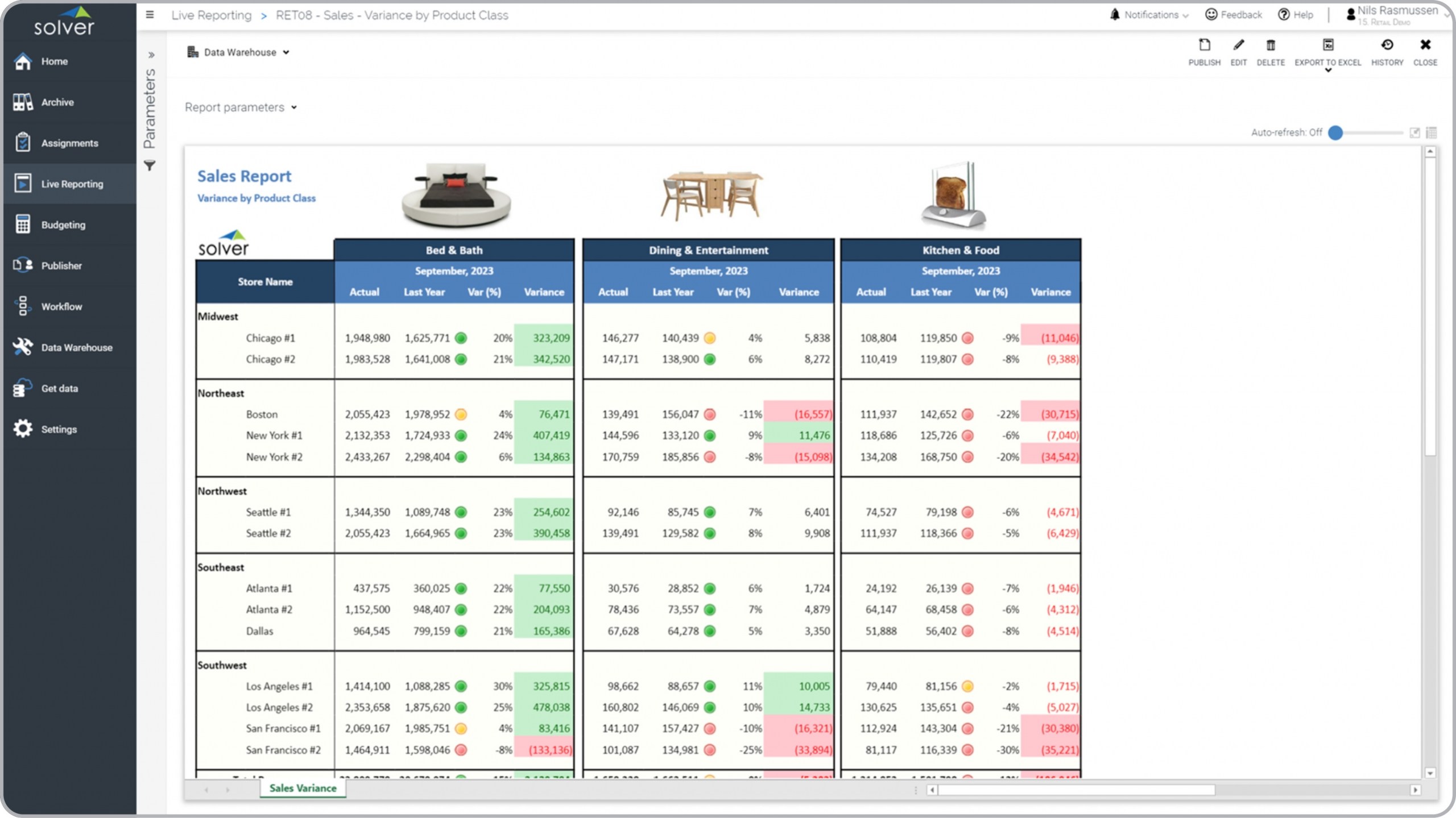This screenshot has height=818, width=1456.
Task: Select the Sales Variance sheet tab
Action: pyautogui.click(x=303, y=788)
